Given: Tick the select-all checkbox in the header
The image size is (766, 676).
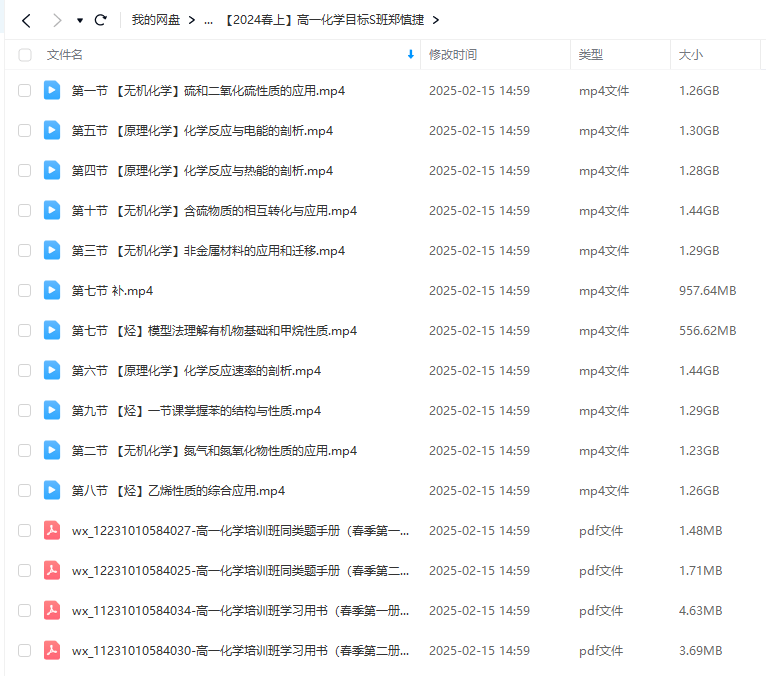Looking at the screenshot, I should pos(24,55).
